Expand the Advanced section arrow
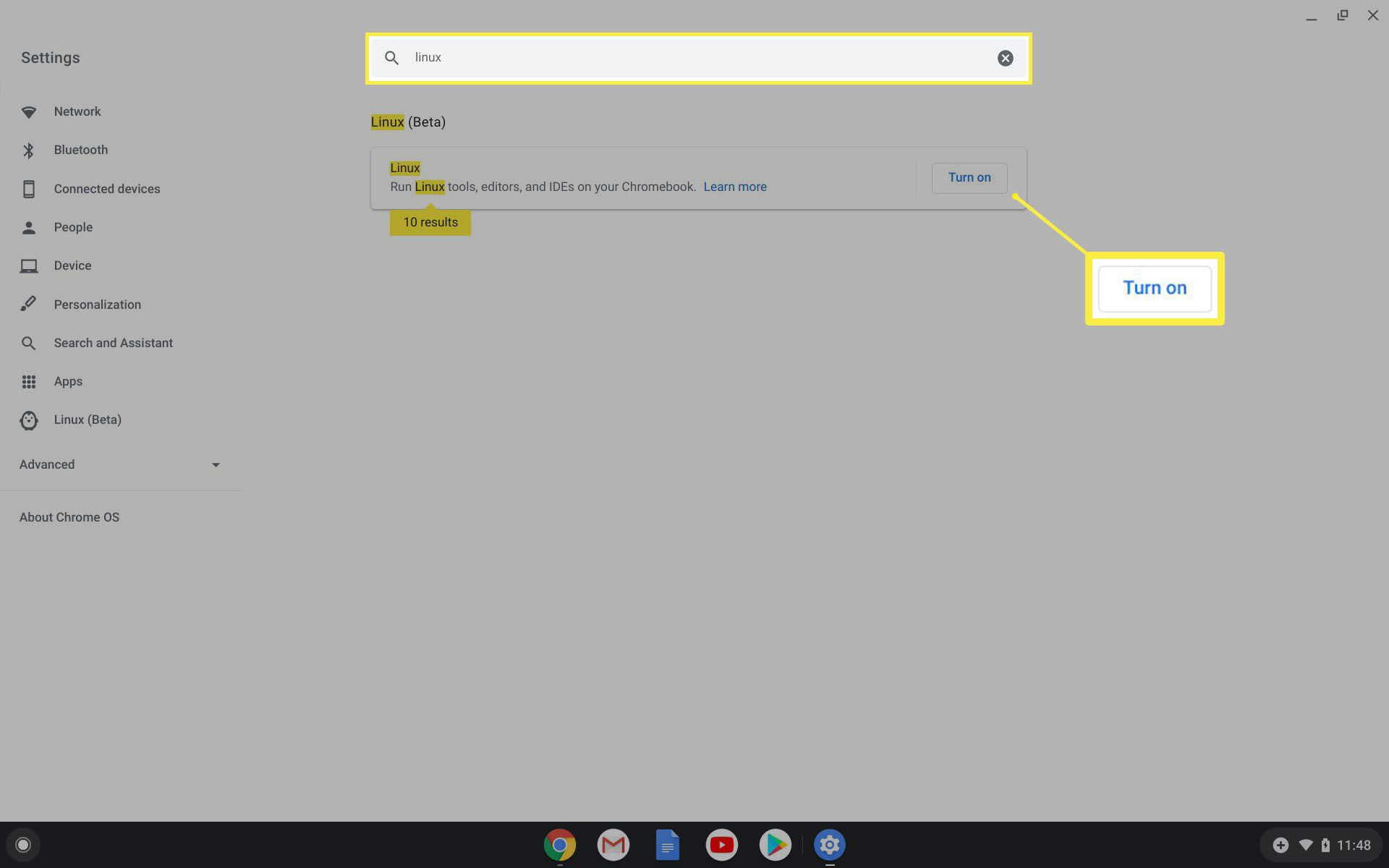The height and width of the screenshot is (868, 1389). click(216, 465)
